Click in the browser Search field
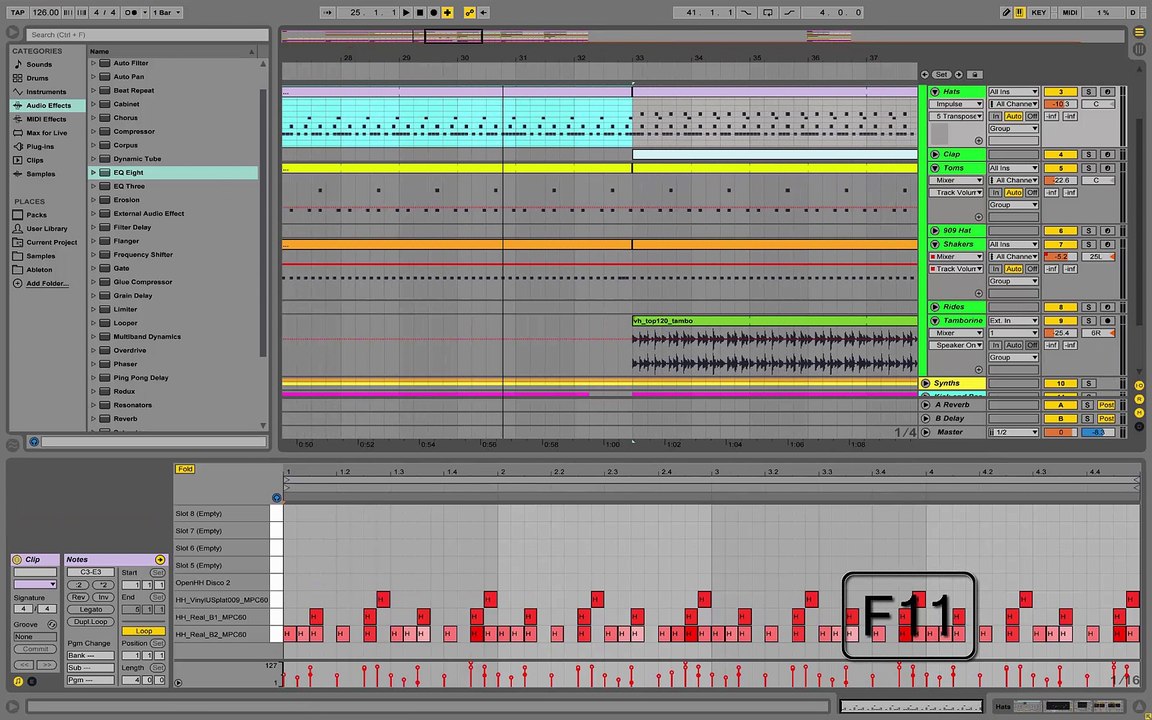 (148, 35)
